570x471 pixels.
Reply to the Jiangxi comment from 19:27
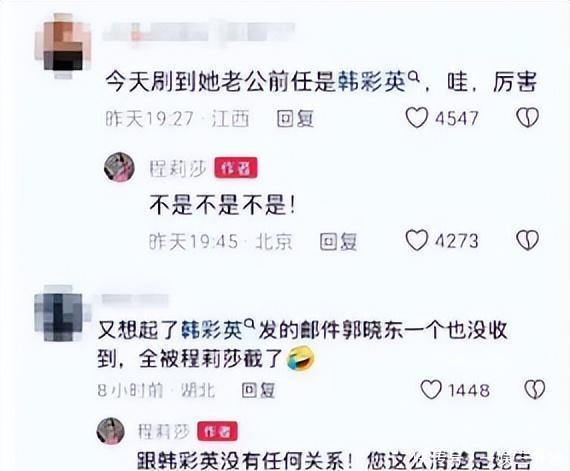click(x=295, y=118)
